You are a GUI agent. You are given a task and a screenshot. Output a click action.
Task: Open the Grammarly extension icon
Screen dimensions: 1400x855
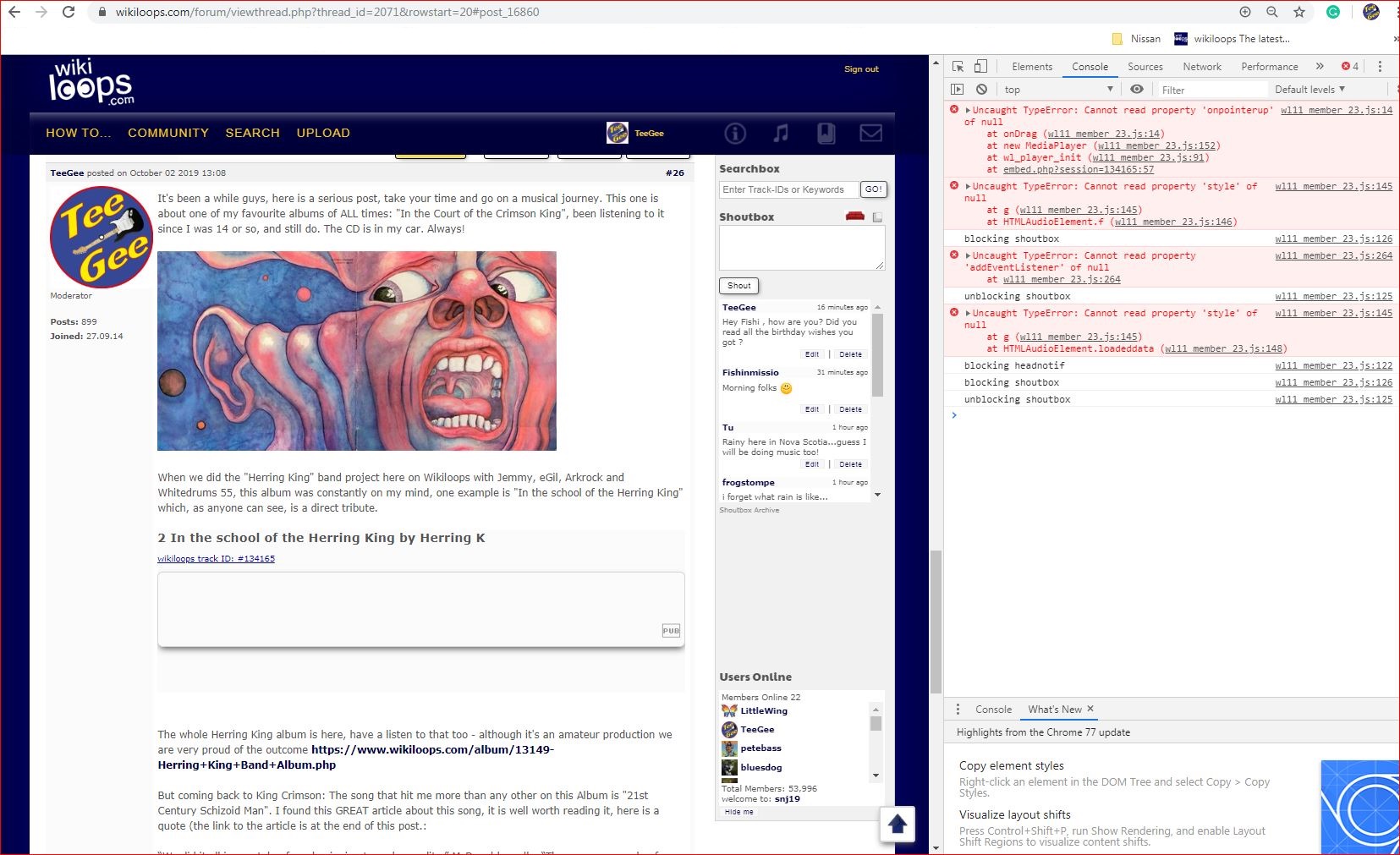1333,12
